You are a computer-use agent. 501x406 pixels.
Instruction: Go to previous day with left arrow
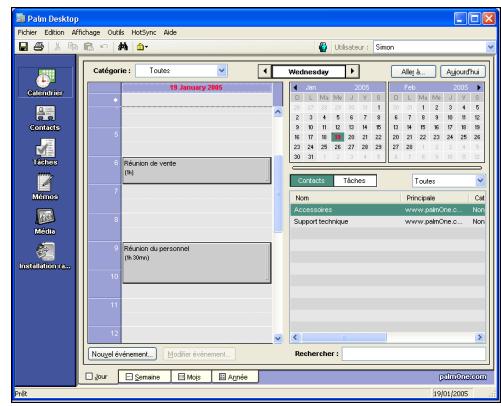[265, 71]
